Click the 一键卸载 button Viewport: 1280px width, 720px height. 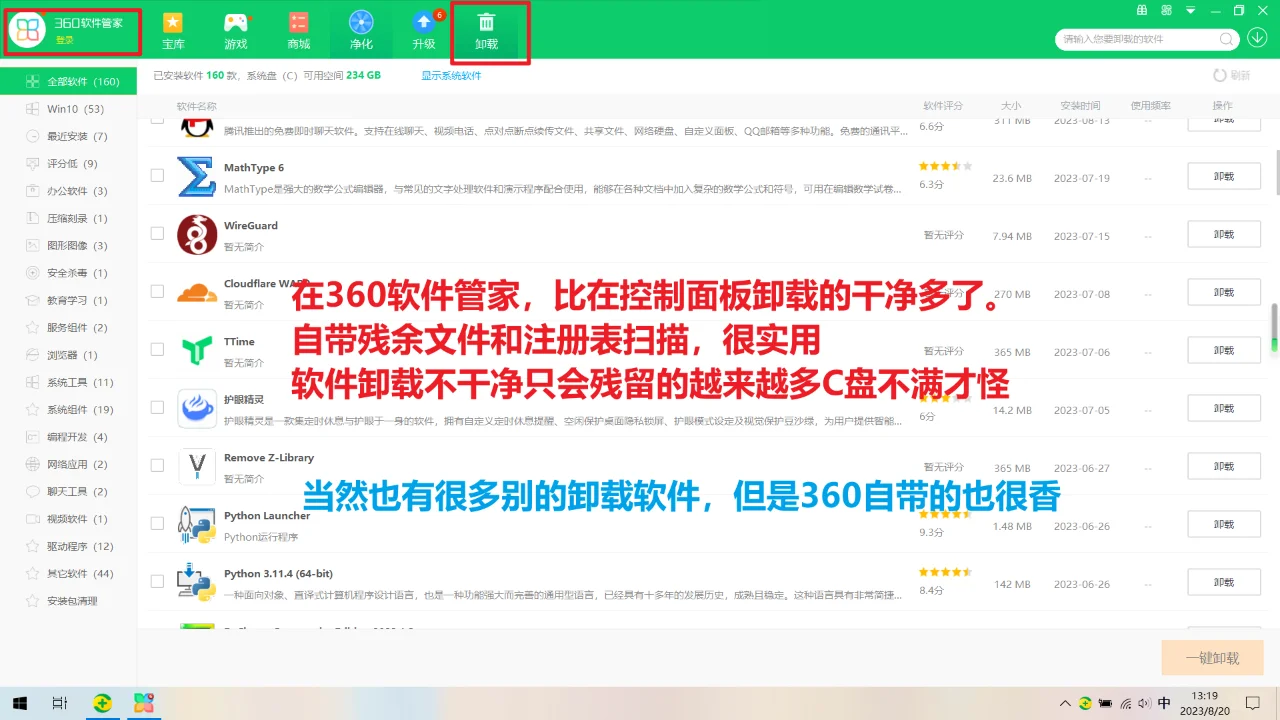1211,657
